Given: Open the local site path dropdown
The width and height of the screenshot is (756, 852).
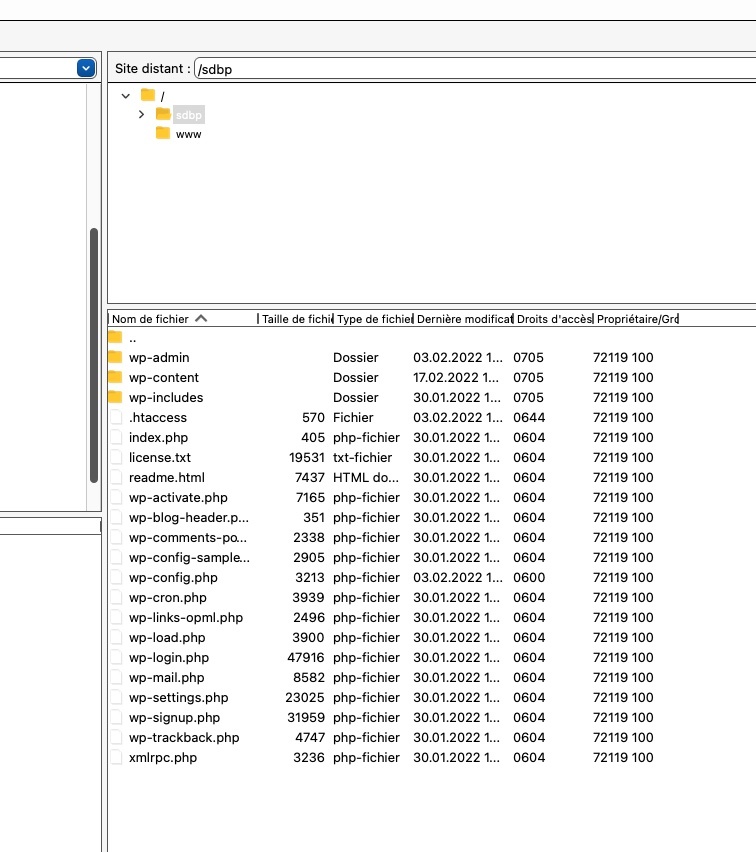Looking at the screenshot, I should (x=86, y=68).
